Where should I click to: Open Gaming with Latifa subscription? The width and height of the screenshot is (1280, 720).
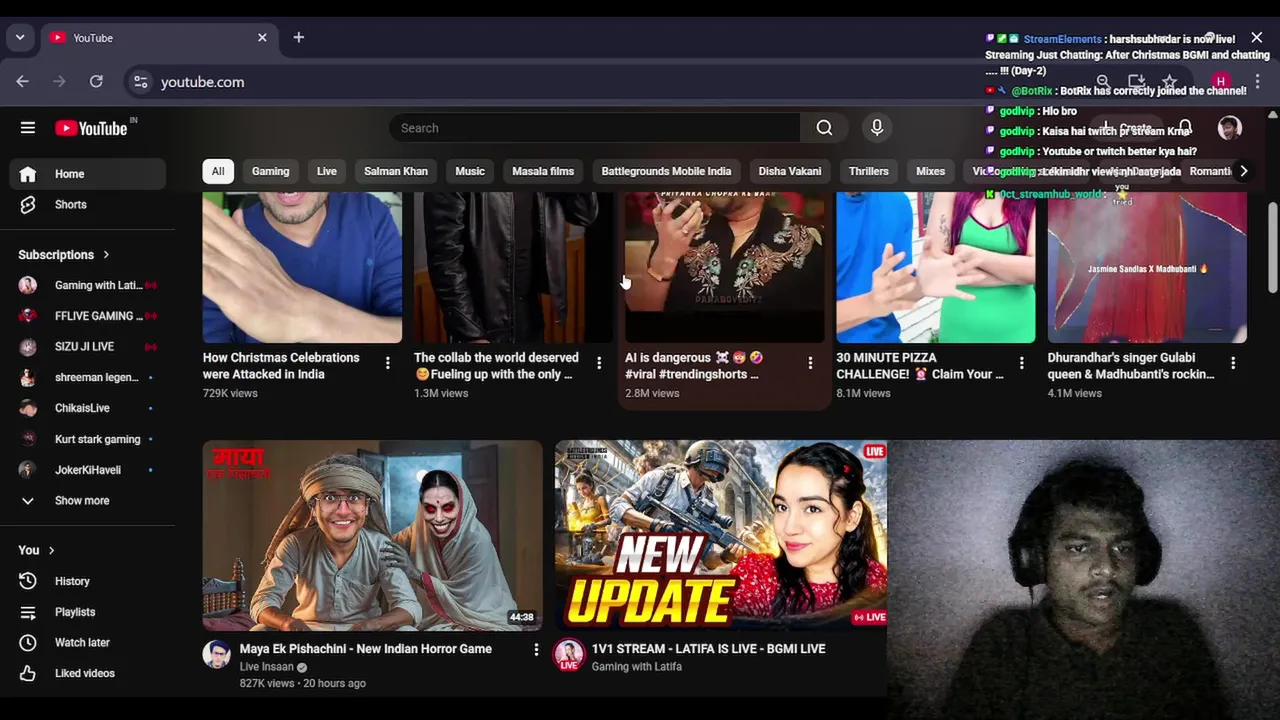coord(88,285)
